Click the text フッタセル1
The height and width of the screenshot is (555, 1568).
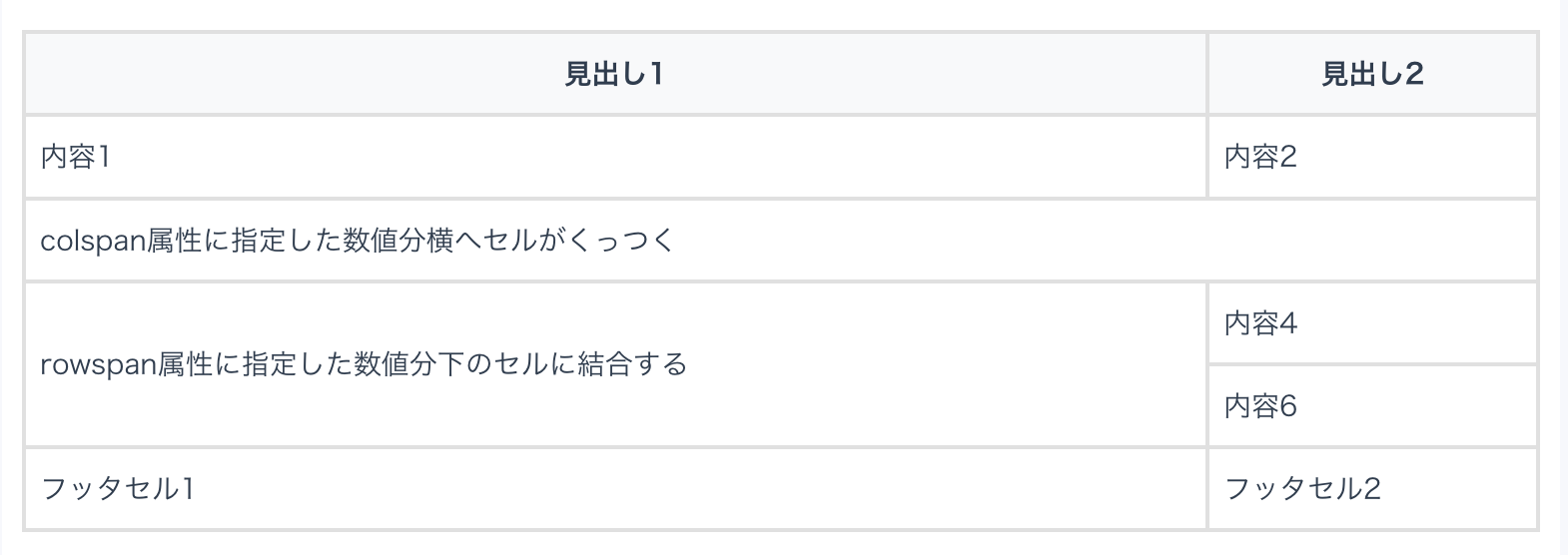pos(117,488)
